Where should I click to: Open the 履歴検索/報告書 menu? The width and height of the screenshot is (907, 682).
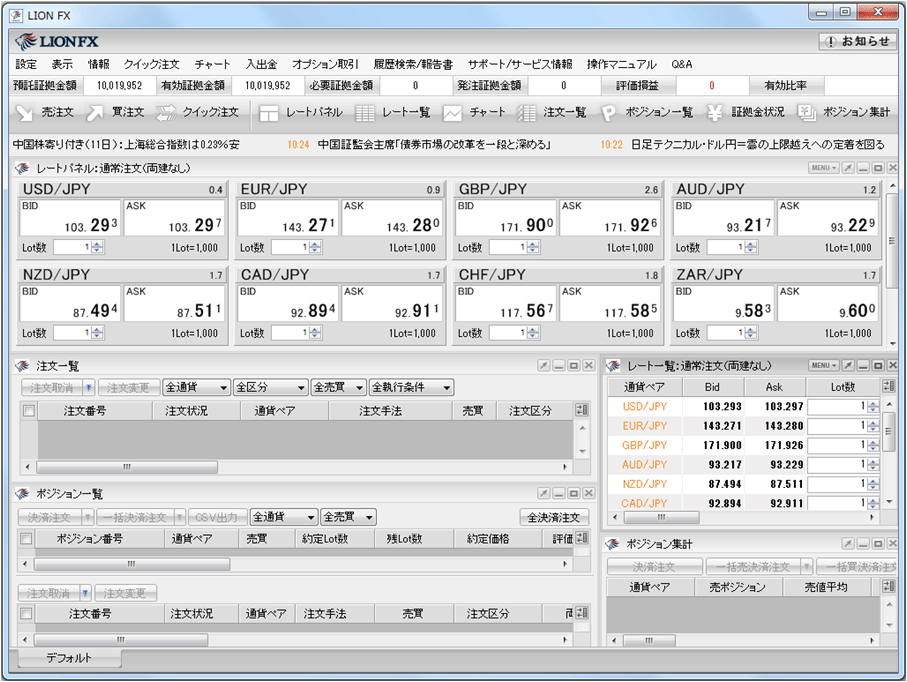pos(413,64)
